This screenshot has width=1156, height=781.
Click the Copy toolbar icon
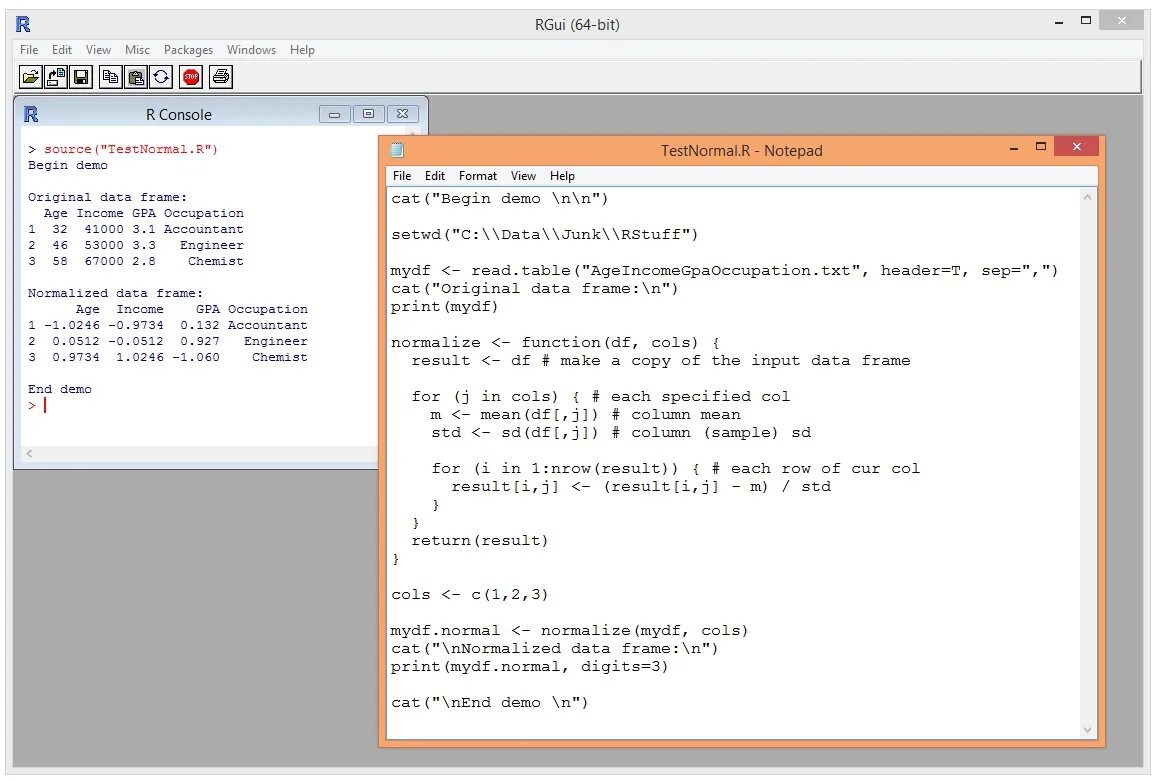pyautogui.click(x=111, y=77)
